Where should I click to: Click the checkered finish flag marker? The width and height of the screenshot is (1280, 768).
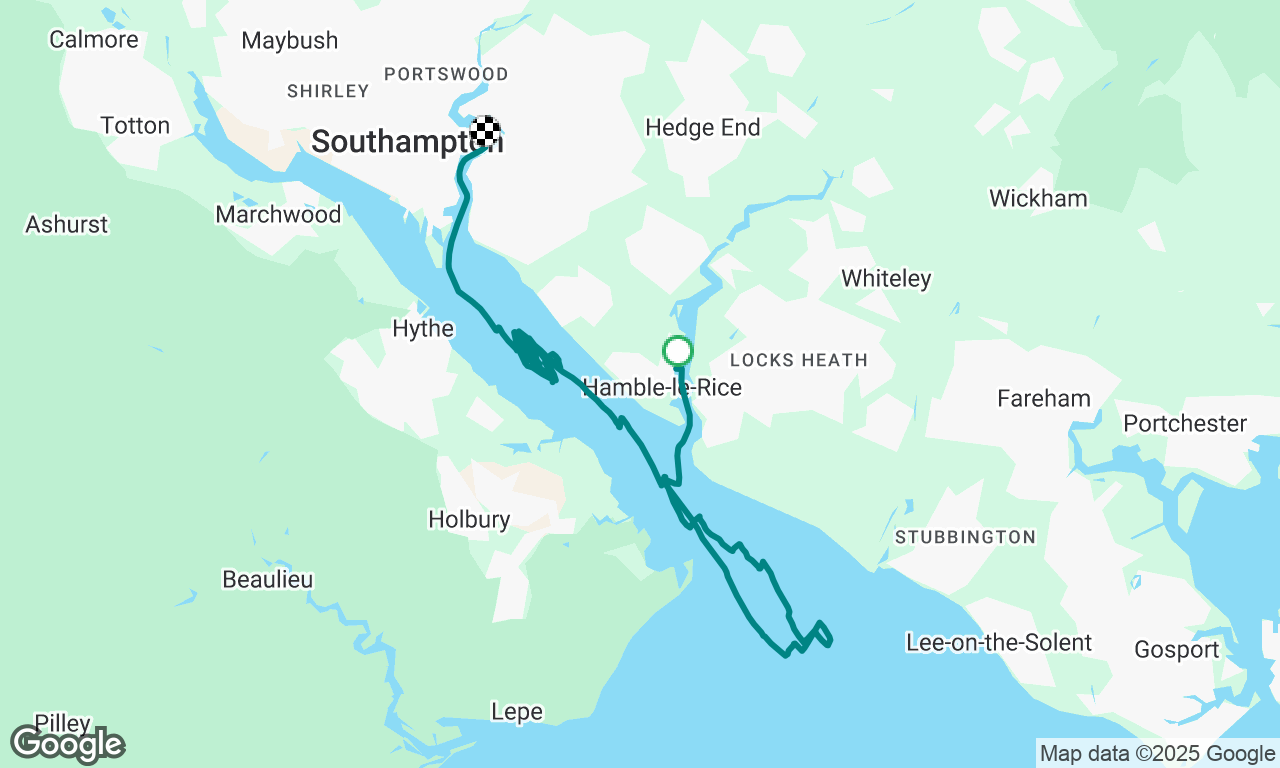[485, 131]
